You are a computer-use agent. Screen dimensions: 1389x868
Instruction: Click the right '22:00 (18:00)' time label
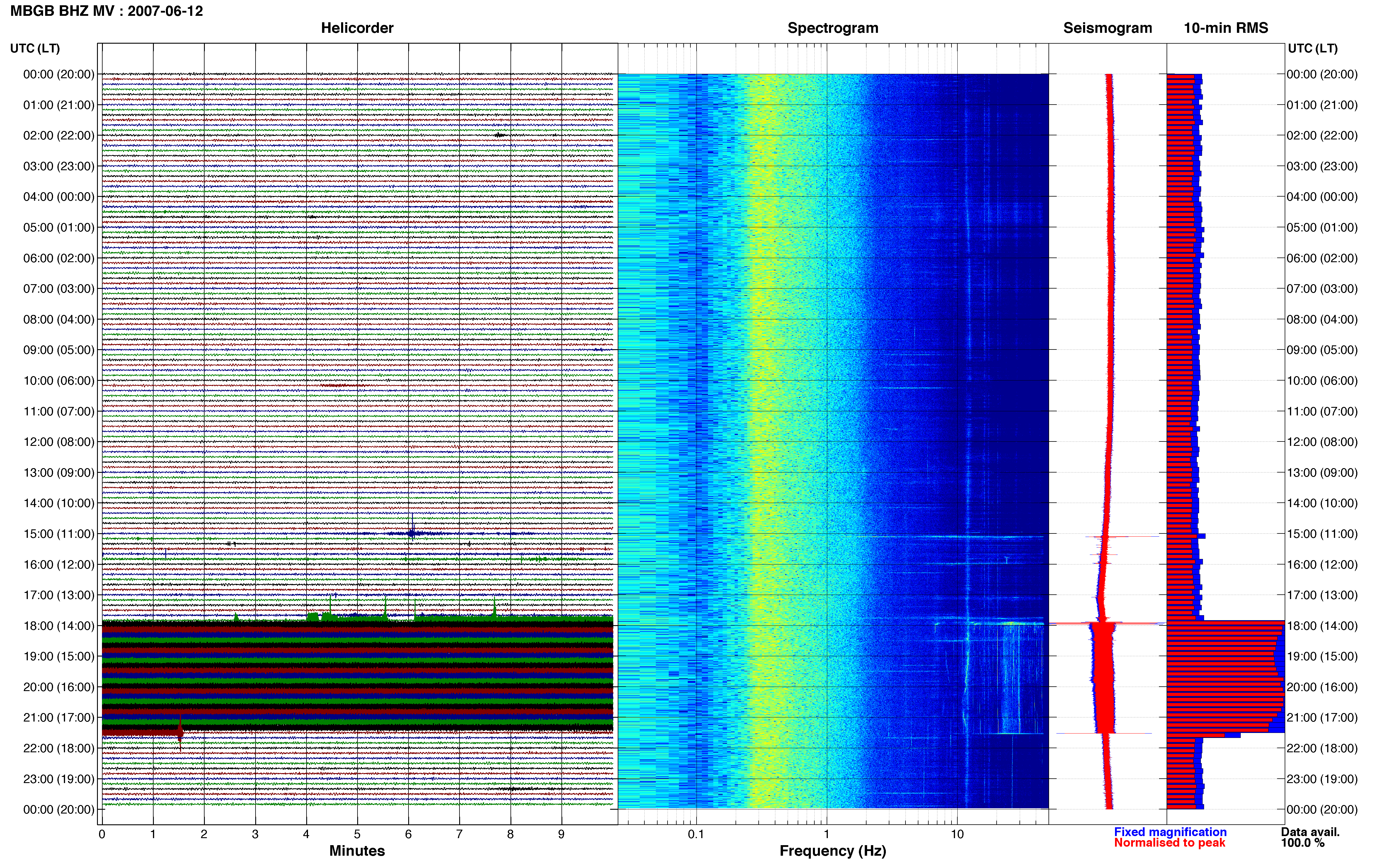pyautogui.click(x=1322, y=748)
